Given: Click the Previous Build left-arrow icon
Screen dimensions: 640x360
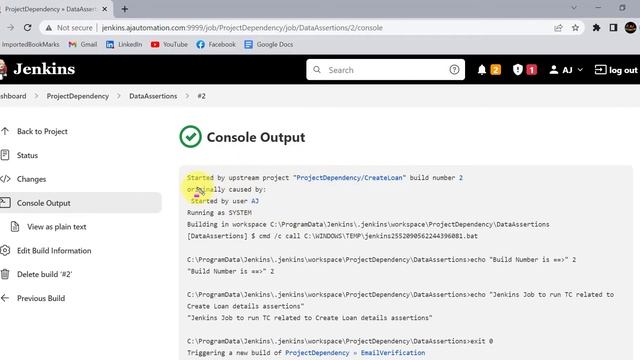Looking at the screenshot, I should point(5,298).
